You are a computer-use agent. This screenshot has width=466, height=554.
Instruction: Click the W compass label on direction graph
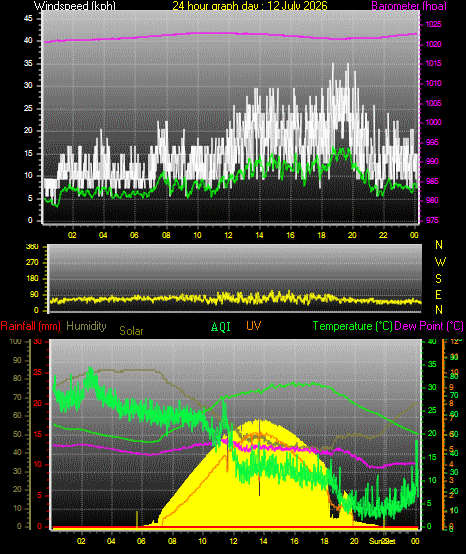(x=440, y=262)
